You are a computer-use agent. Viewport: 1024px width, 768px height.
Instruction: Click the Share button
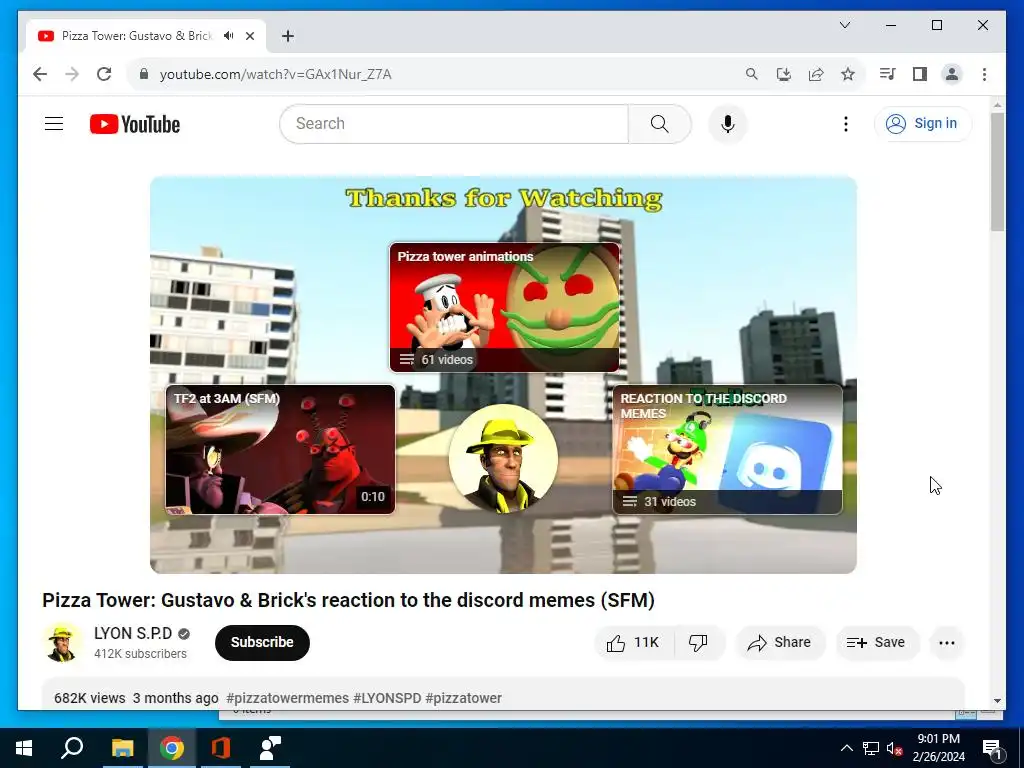point(780,643)
